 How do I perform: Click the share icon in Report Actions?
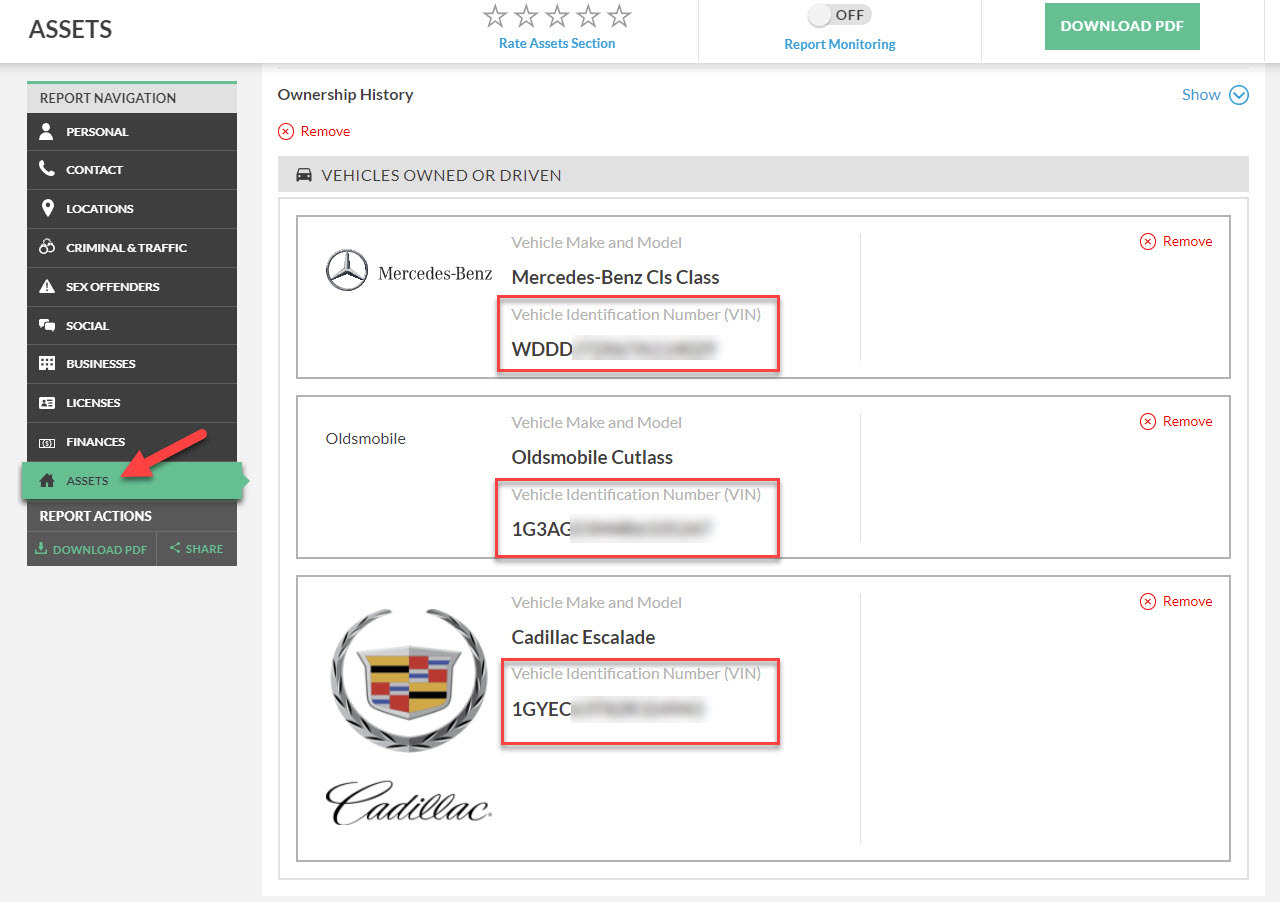(175, 548)
